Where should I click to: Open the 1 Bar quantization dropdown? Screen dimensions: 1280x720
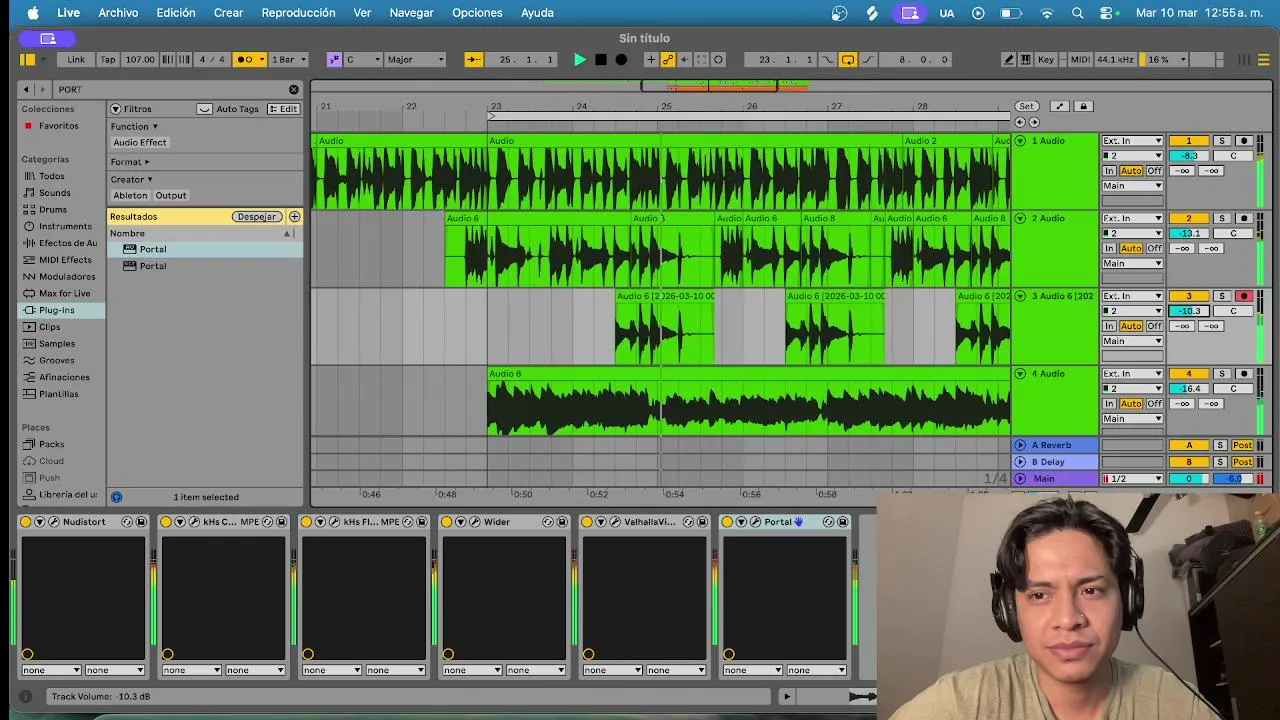tap(289, 60)
